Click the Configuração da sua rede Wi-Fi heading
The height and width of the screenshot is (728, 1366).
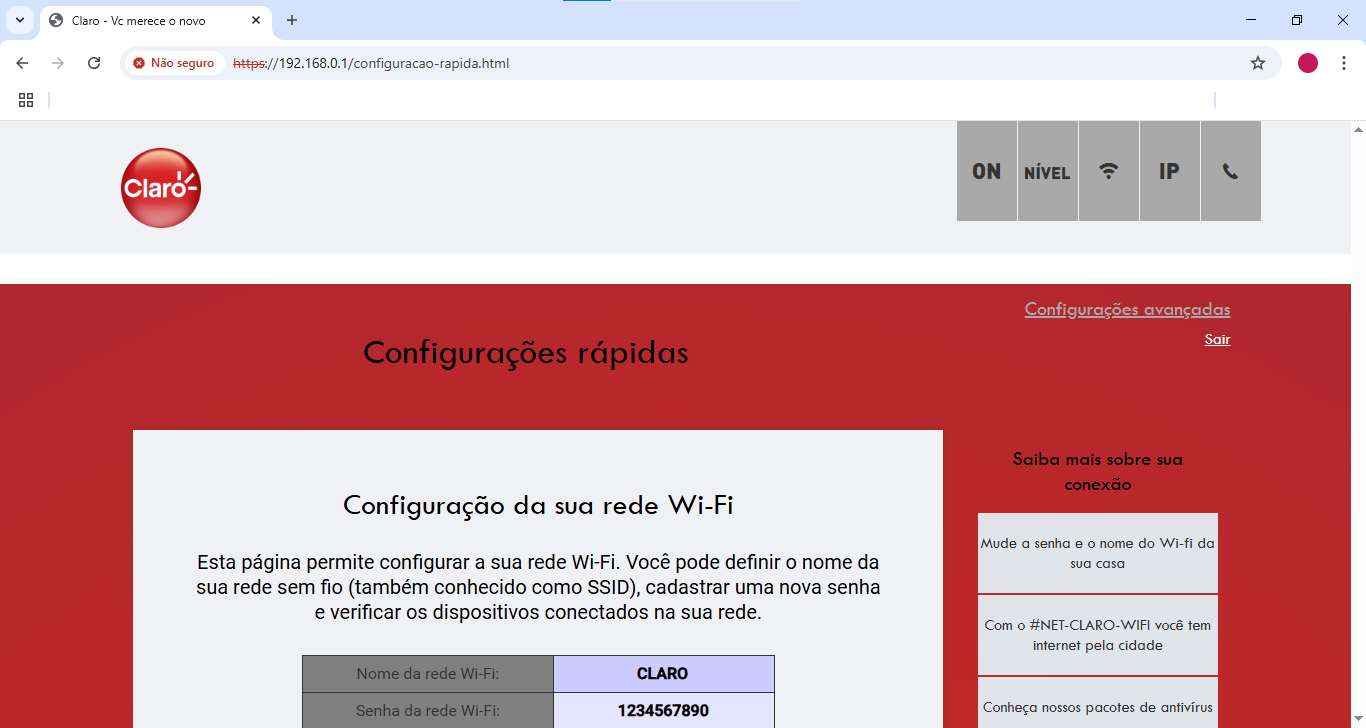[x=538, y=505]
